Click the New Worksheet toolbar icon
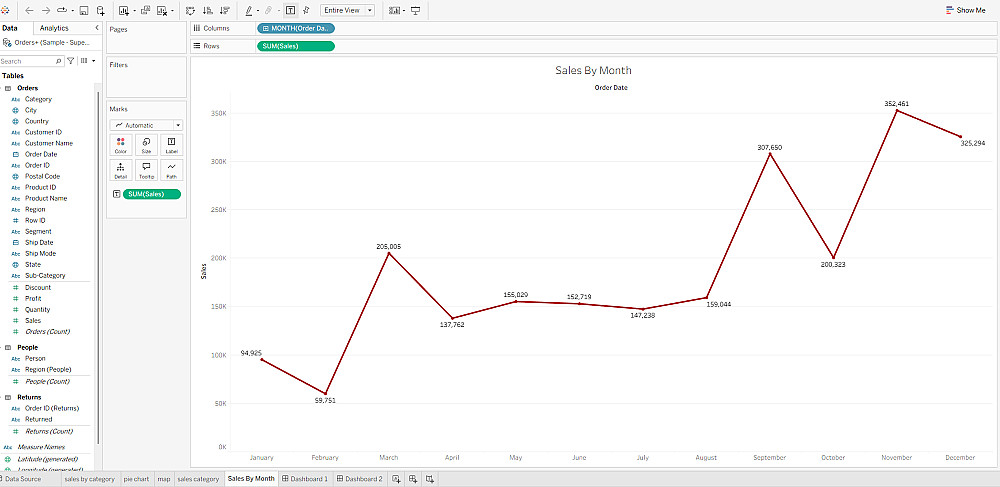 124,10
